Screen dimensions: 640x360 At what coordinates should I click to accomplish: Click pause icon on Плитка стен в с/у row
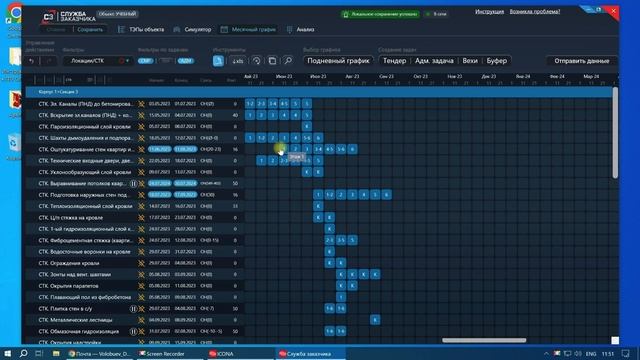click(133, 309)
